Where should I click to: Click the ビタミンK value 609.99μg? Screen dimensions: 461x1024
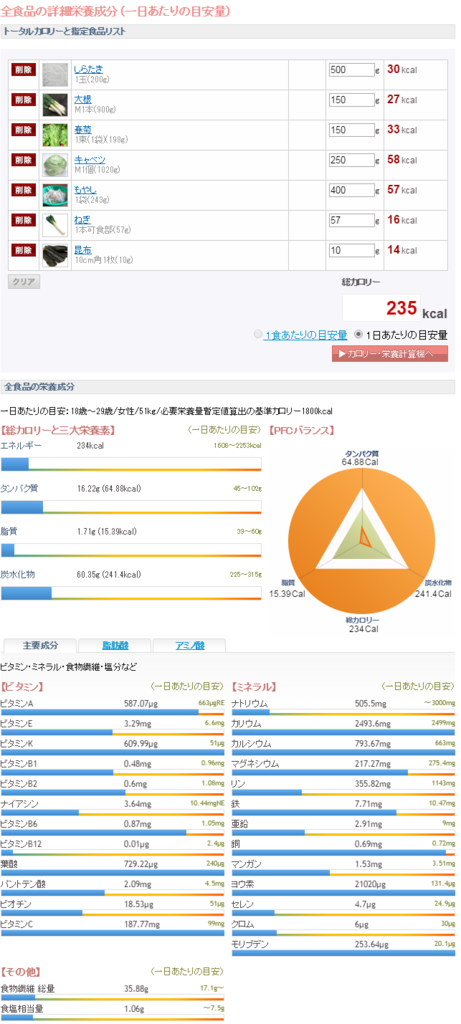click(143, 743)
